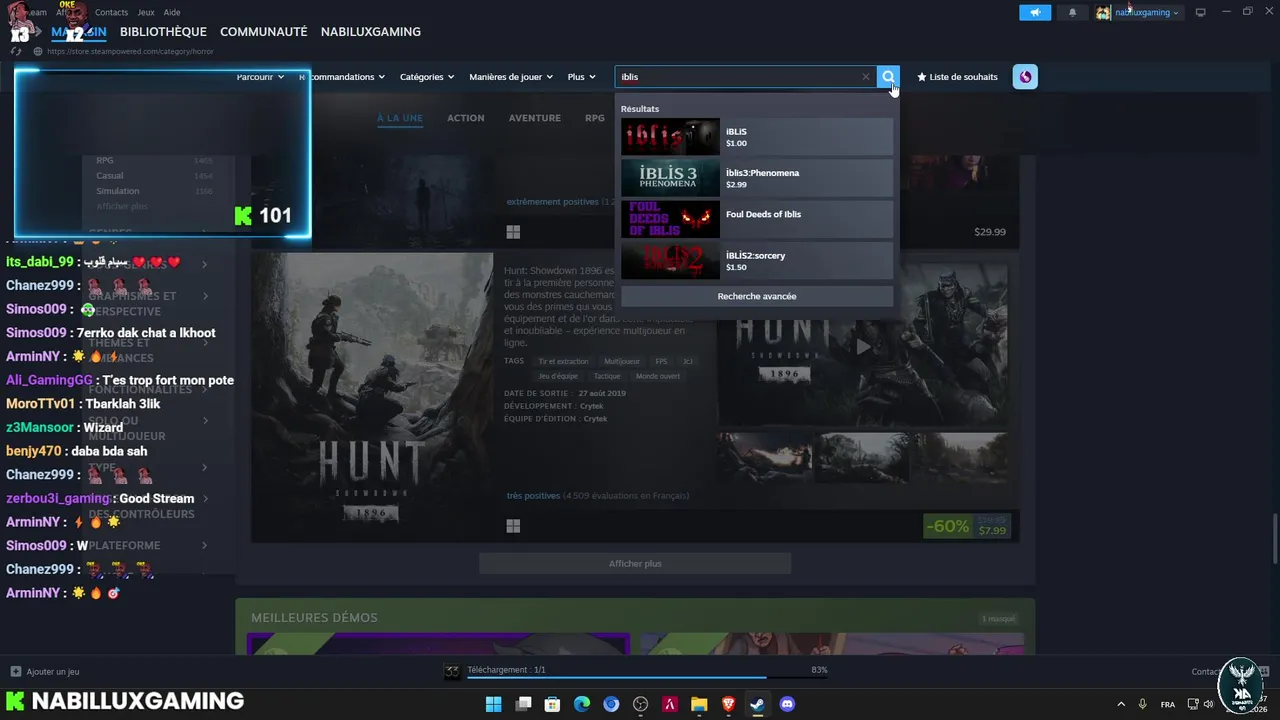This screenshot has width=1280, height=720.
Task: Switch to the ACTION genre tab
Action: tap(465, 118)
